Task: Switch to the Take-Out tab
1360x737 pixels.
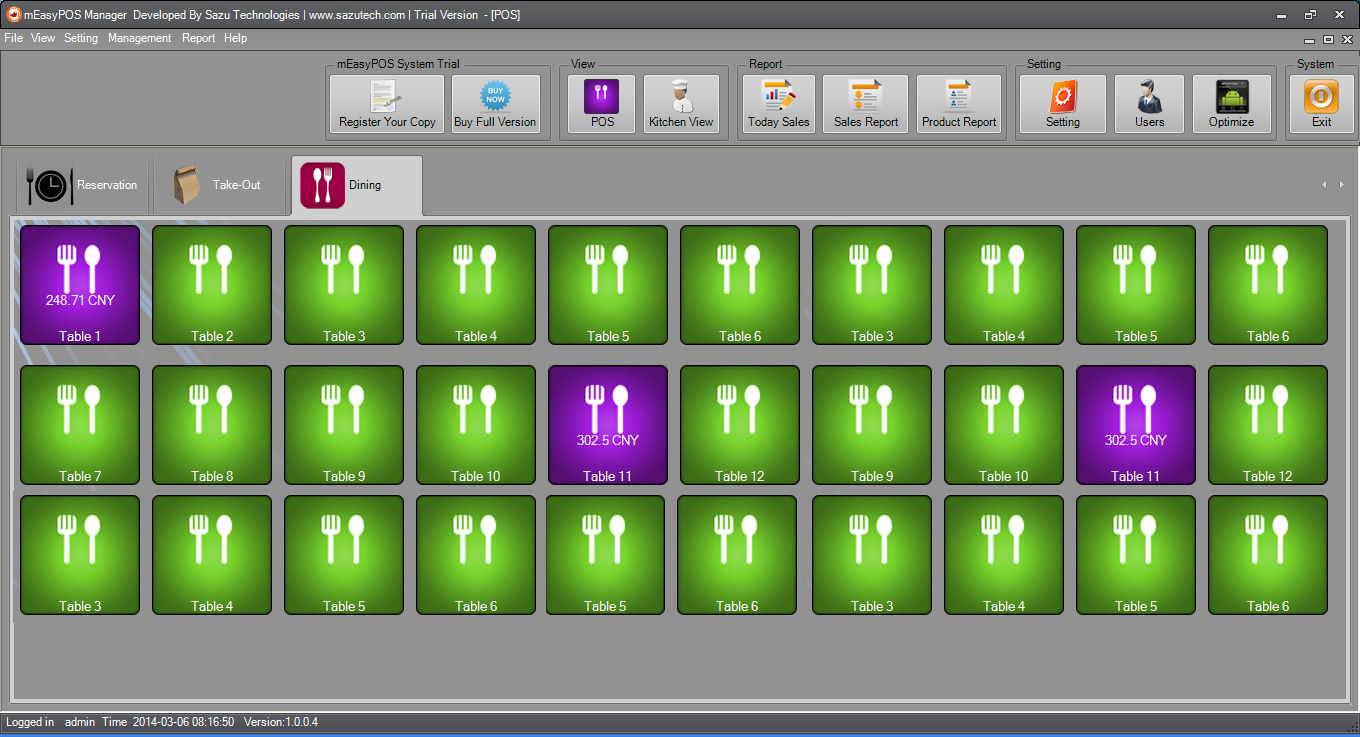Action: coord(219,185)
